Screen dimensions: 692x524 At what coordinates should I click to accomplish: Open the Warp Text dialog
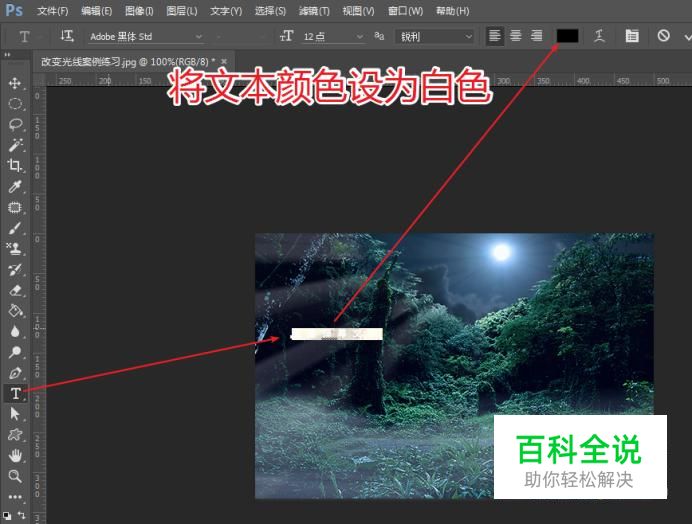(x=599, y=36)
